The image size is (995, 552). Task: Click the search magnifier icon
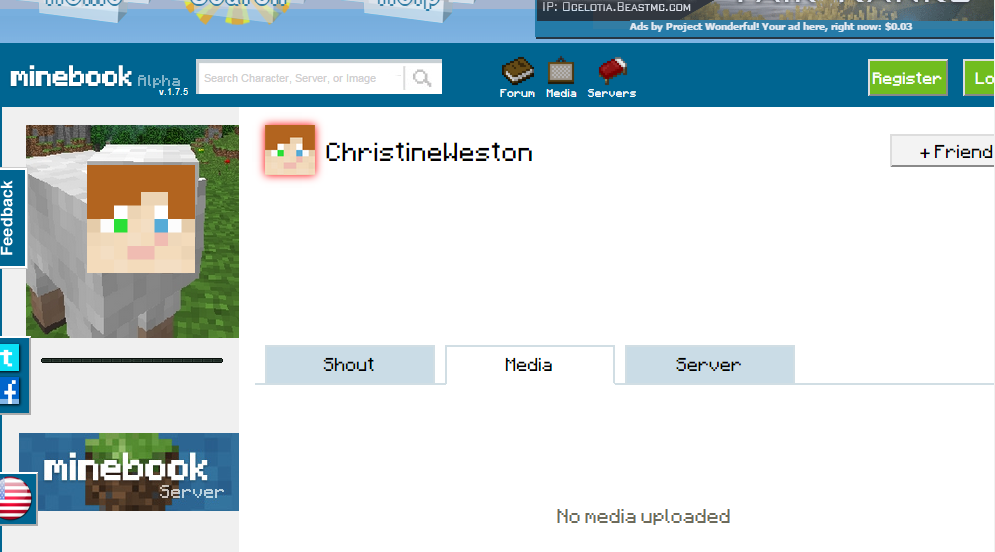click(422, 77)
